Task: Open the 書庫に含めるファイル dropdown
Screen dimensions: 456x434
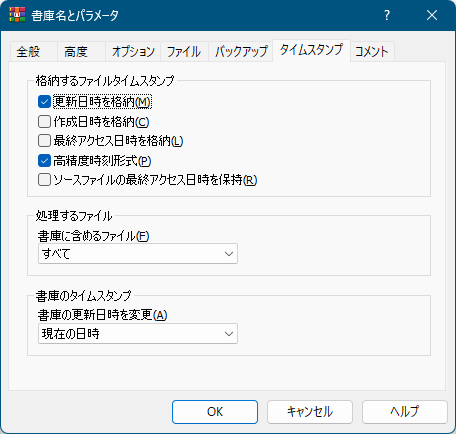Action: coord(138,254)
